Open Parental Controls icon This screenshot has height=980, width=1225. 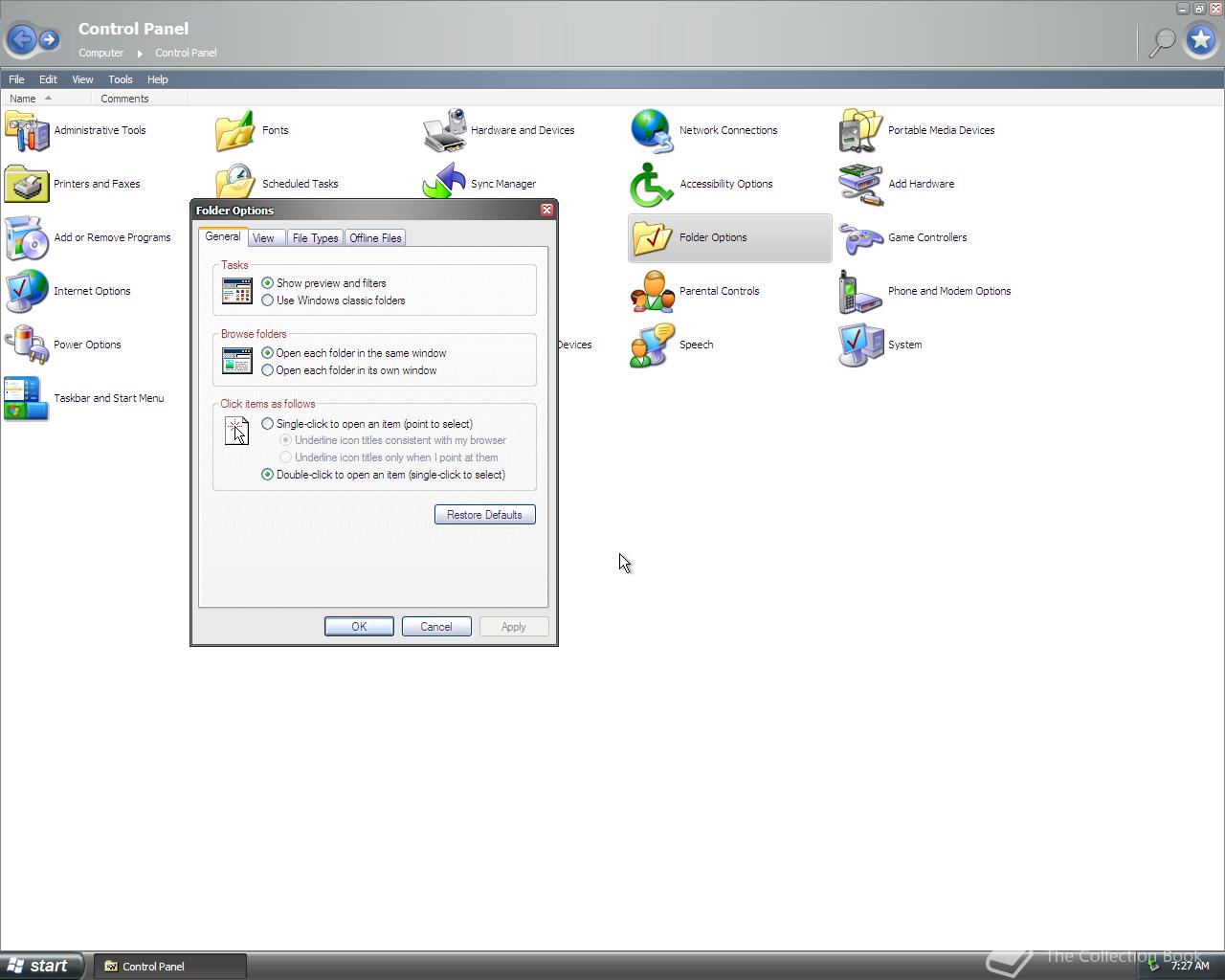click(x=652, y=291)
